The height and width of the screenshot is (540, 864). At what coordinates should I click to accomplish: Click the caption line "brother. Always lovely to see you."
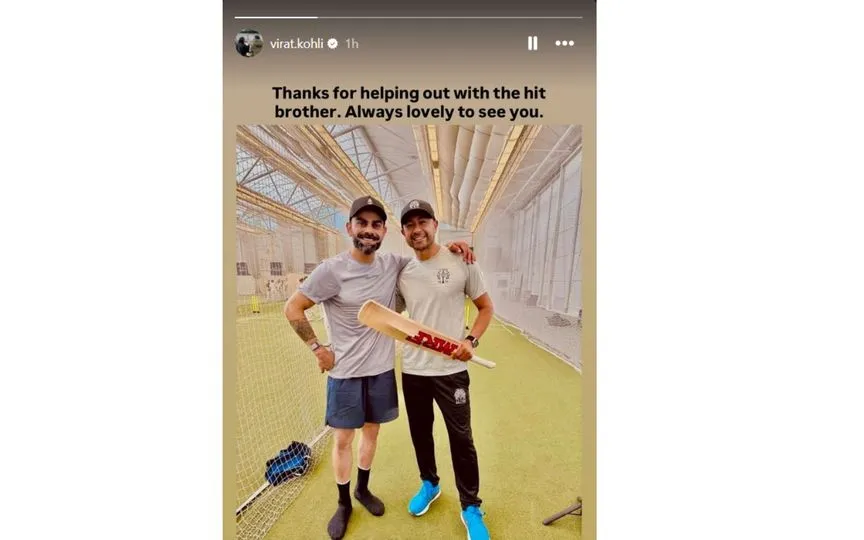[409, 112]
